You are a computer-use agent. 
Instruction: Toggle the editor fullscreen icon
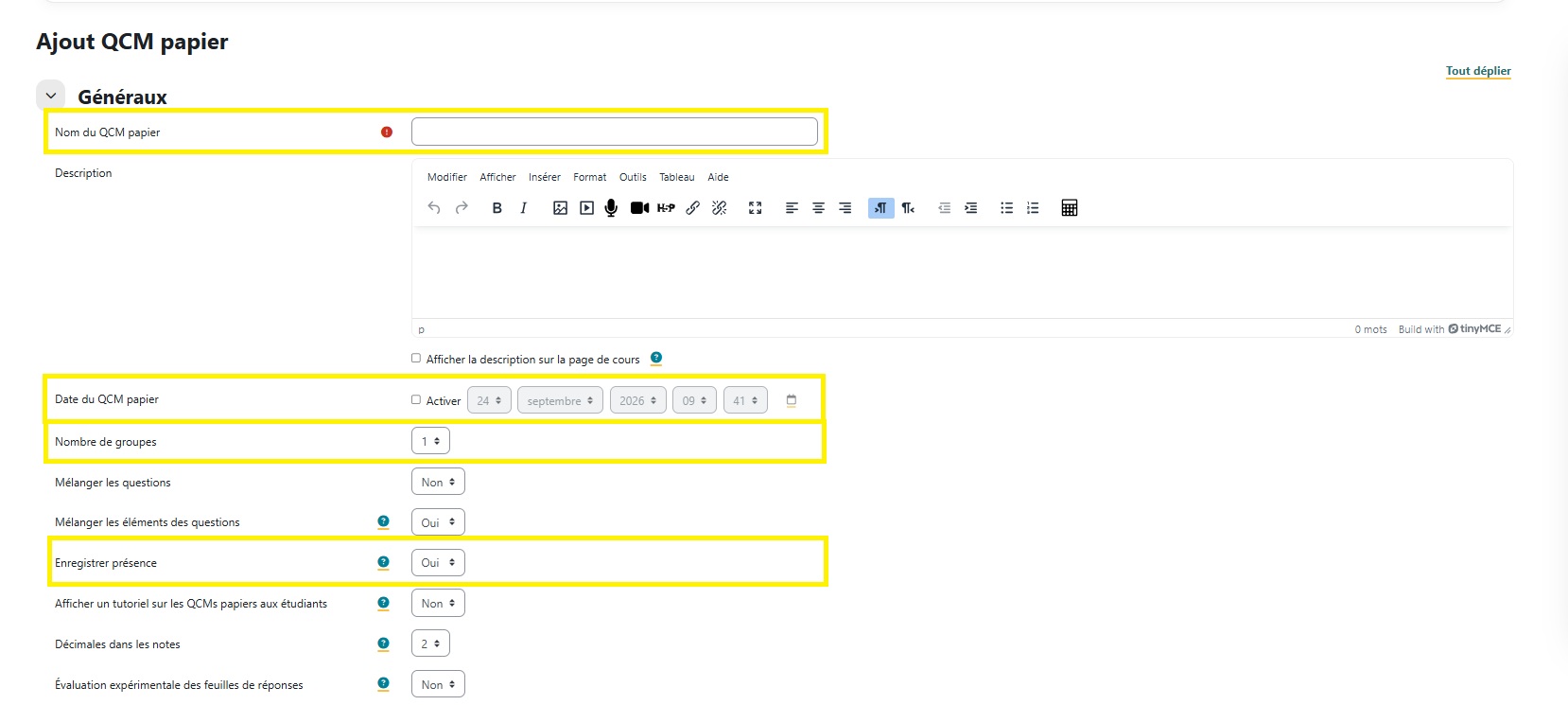click(x=755, y=208)
